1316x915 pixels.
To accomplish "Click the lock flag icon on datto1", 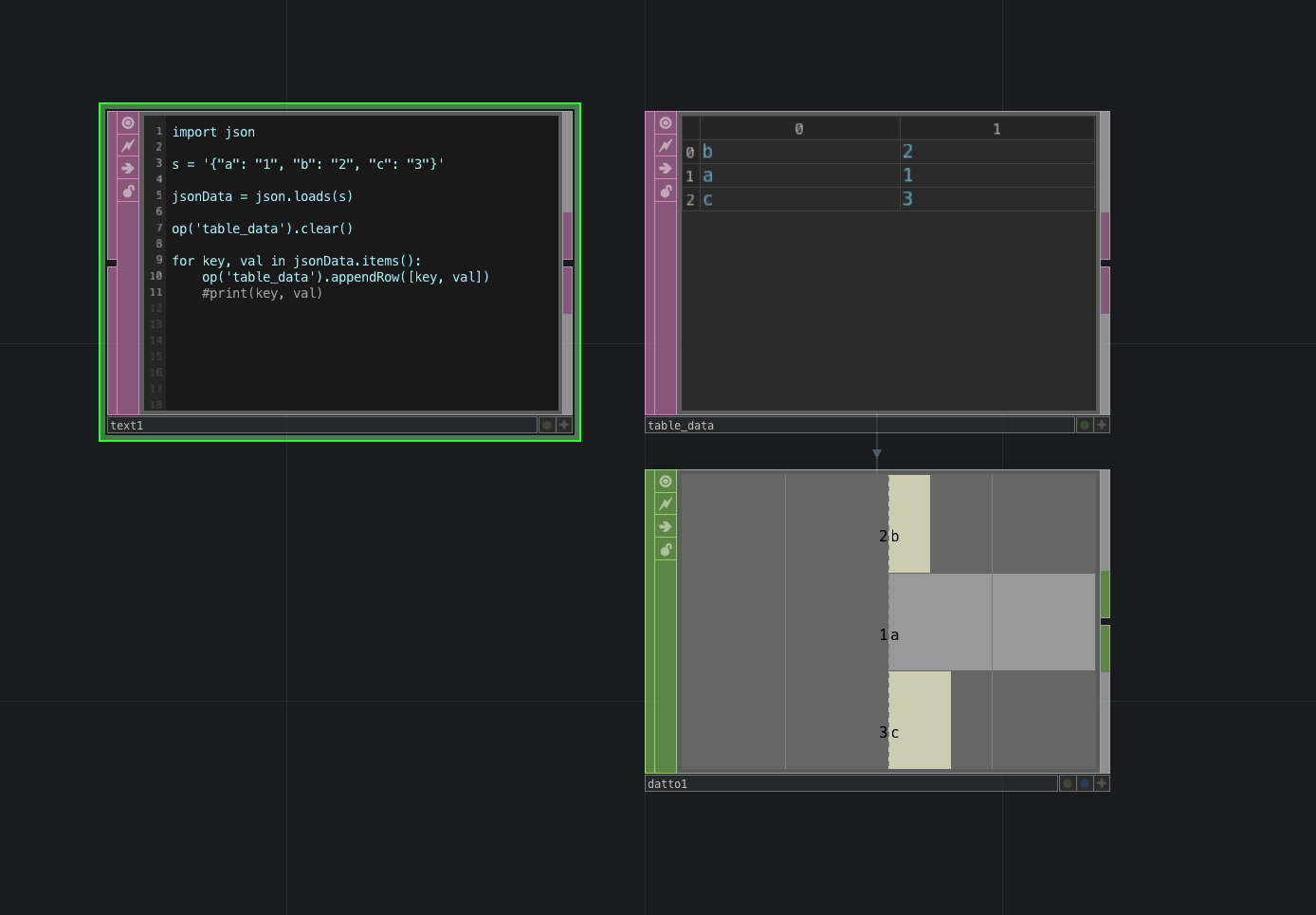I will coord(666,549).
